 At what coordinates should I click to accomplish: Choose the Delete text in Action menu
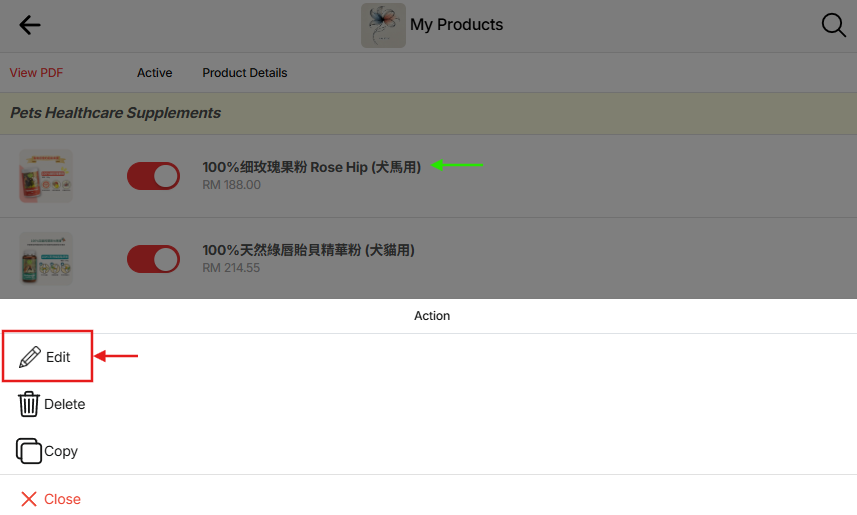(65, 404)
